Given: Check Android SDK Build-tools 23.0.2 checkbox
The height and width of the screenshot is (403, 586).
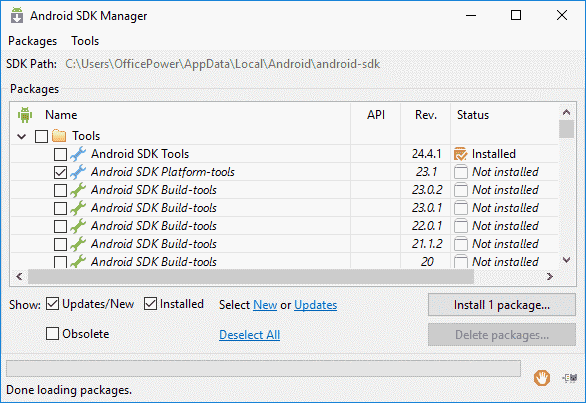Looking at the screenshot, I should coord(60,190).
